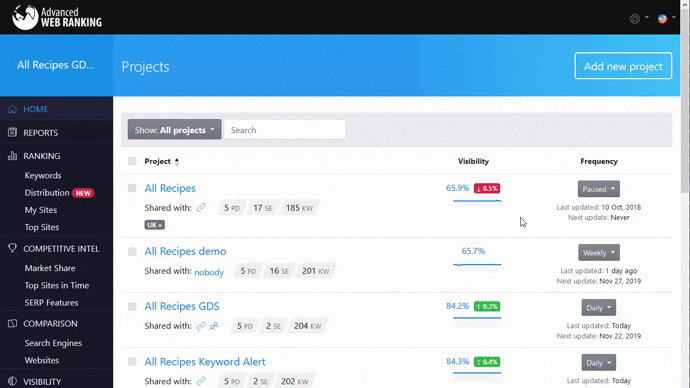Check the All Recipes project checkbox
This screenshot has width=690, height=388.
(x=132, y=188)
